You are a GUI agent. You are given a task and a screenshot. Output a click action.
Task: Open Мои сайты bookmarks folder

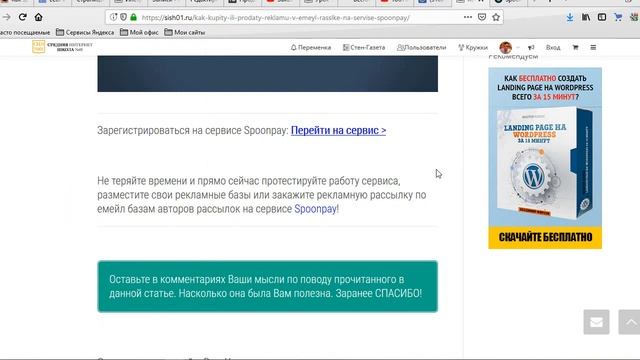coord(184,32)
